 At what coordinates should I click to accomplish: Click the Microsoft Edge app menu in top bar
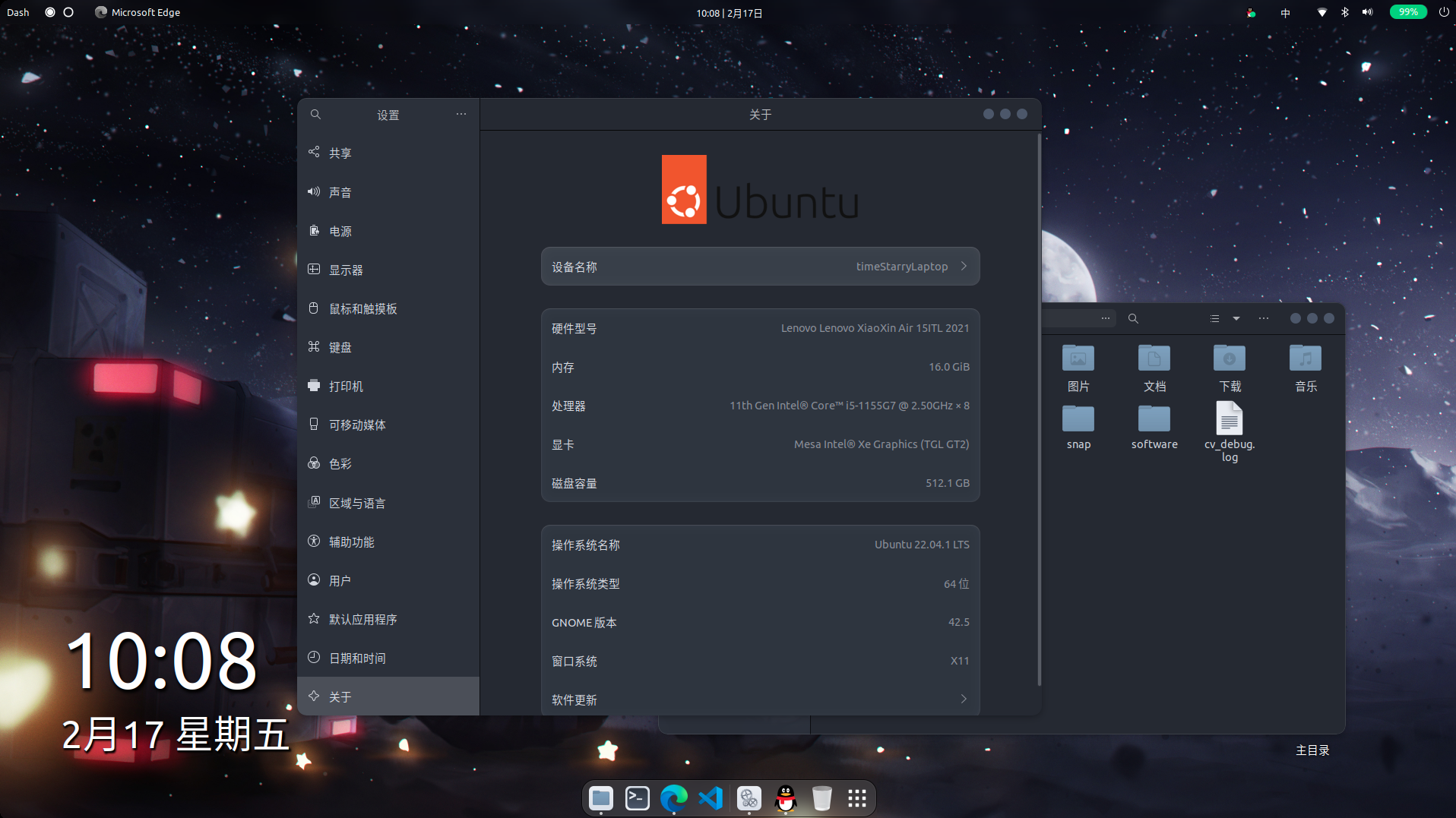[x=138, y=12]
